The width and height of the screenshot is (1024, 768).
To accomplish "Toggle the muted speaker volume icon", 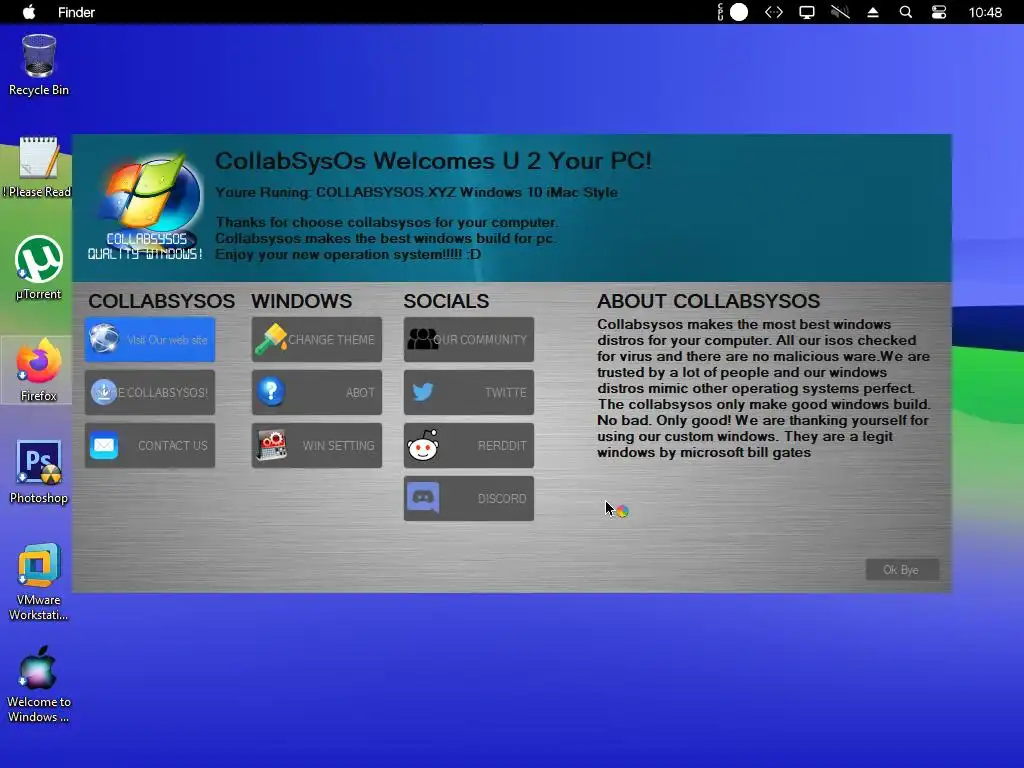I will point(840,12).
